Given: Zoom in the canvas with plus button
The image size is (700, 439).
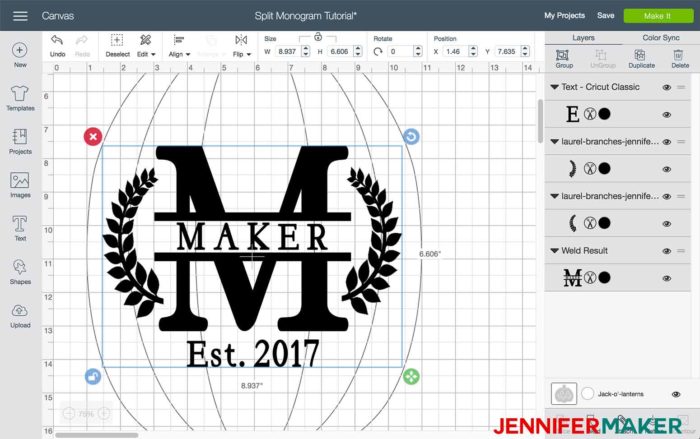Looking at the screenshot, I should pyautogui.click(x=104, y=414).
